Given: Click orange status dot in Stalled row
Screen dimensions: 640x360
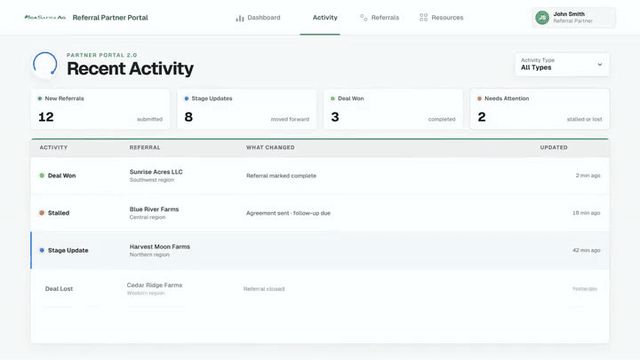Looking at the screenshot, I should pyautogui.click(x=42, y=213).
